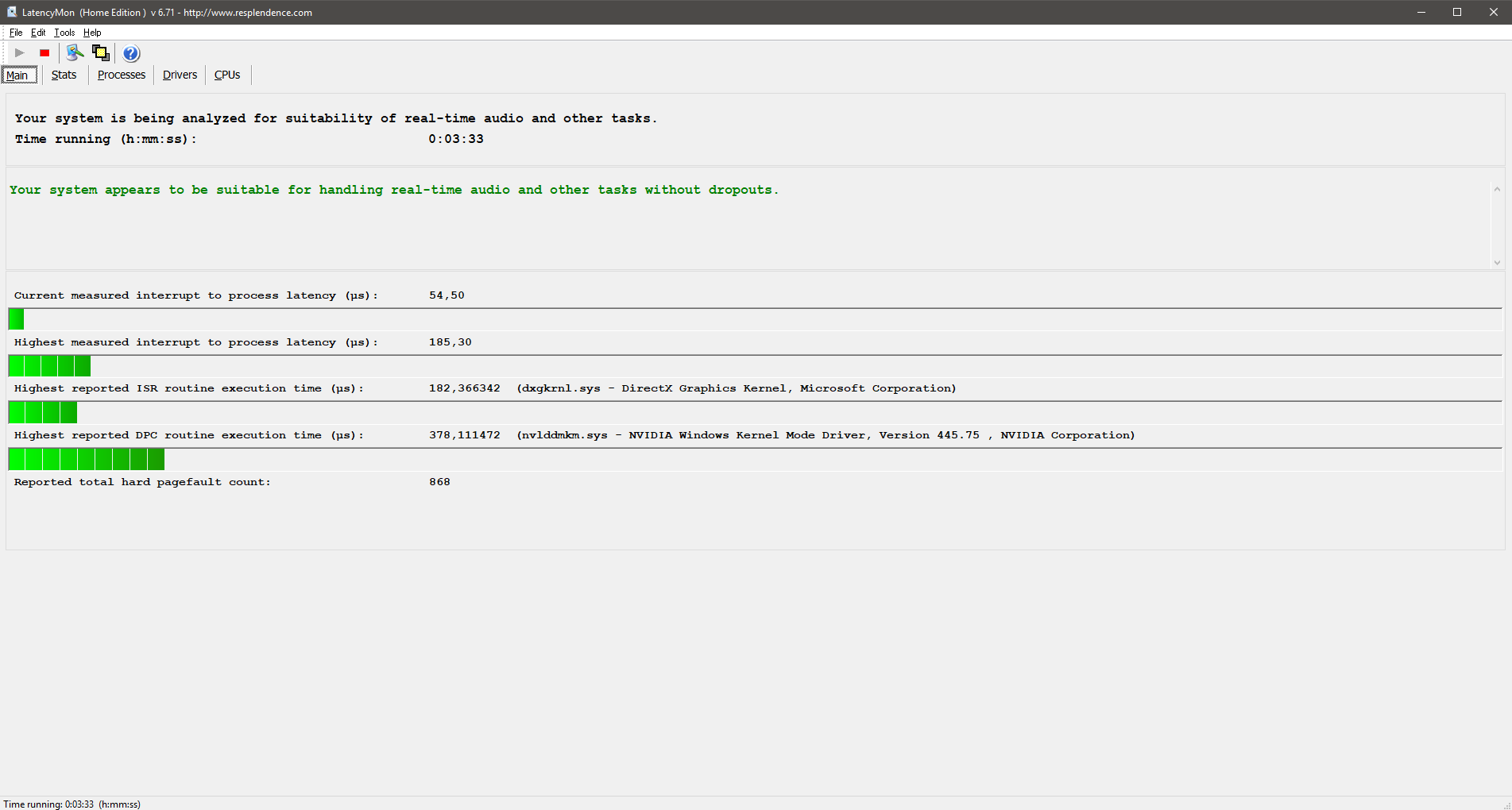
Task: Switch to the CPUs tab
Action: pyautogui.click(x=227, y=75)
